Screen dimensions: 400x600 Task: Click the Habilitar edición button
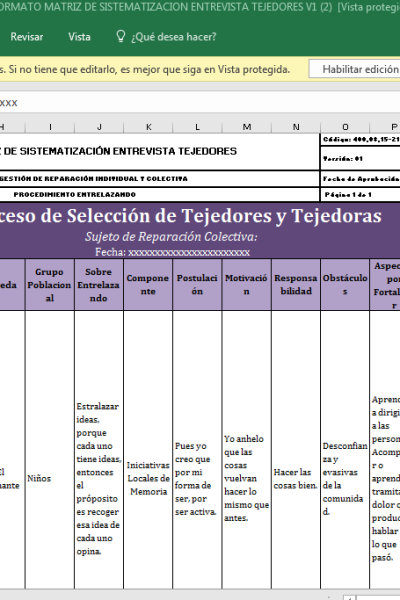(x=354, y=69)
